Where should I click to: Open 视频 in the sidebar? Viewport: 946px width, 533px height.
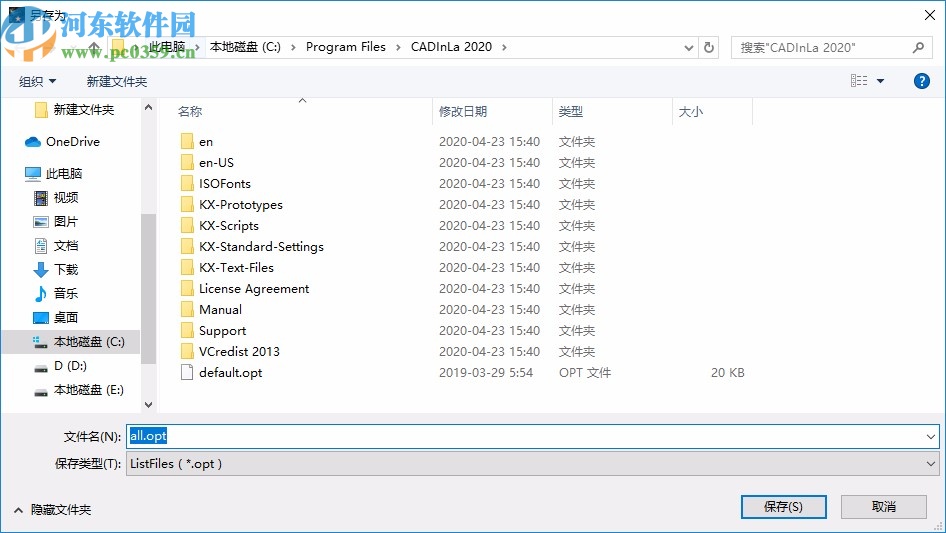coord(56,197)
